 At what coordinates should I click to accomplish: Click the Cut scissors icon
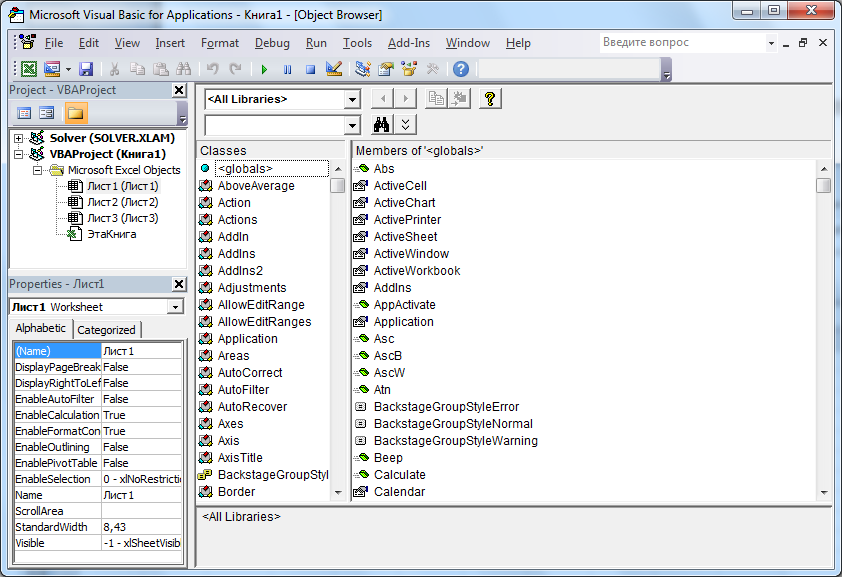click(x=114, y=69)
